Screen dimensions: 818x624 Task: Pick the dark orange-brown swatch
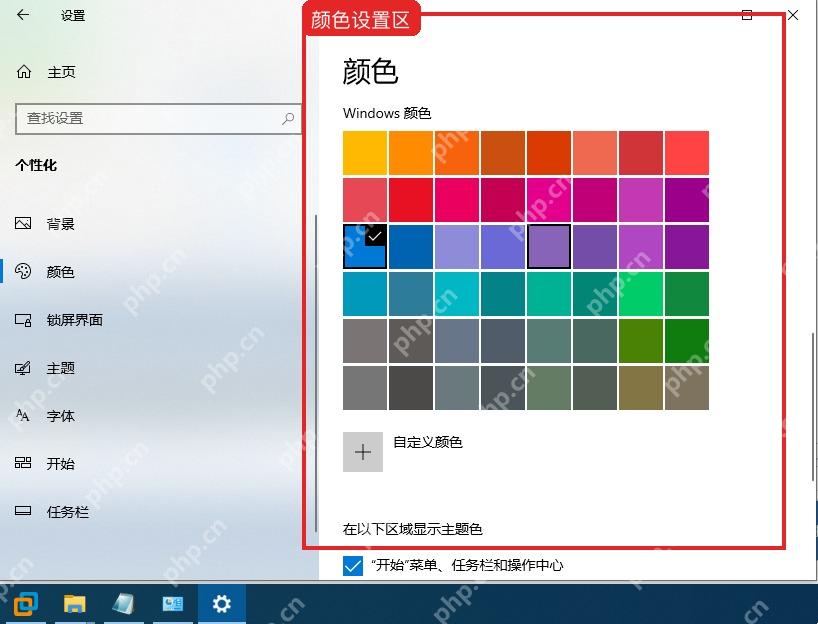(503, 153)
